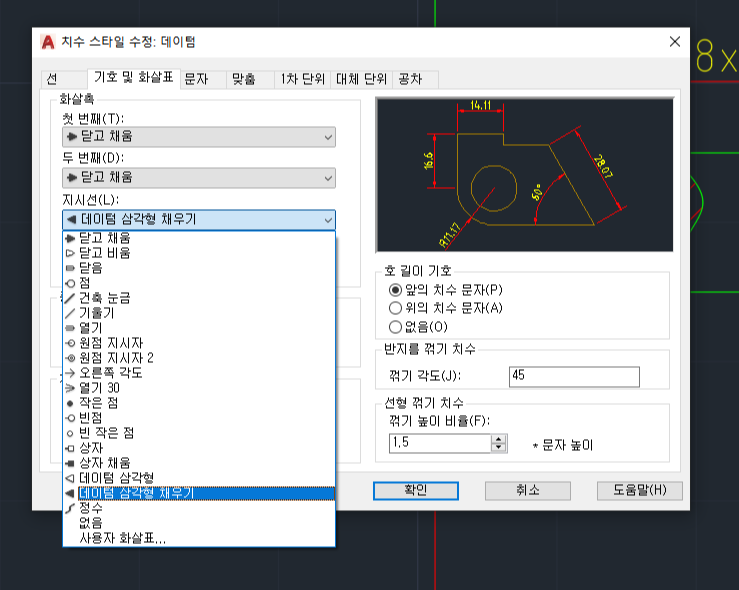739x590 pixels.
Task: Increase 꺾기 높이 비율 with up spinner
Action: pos(499,439)
